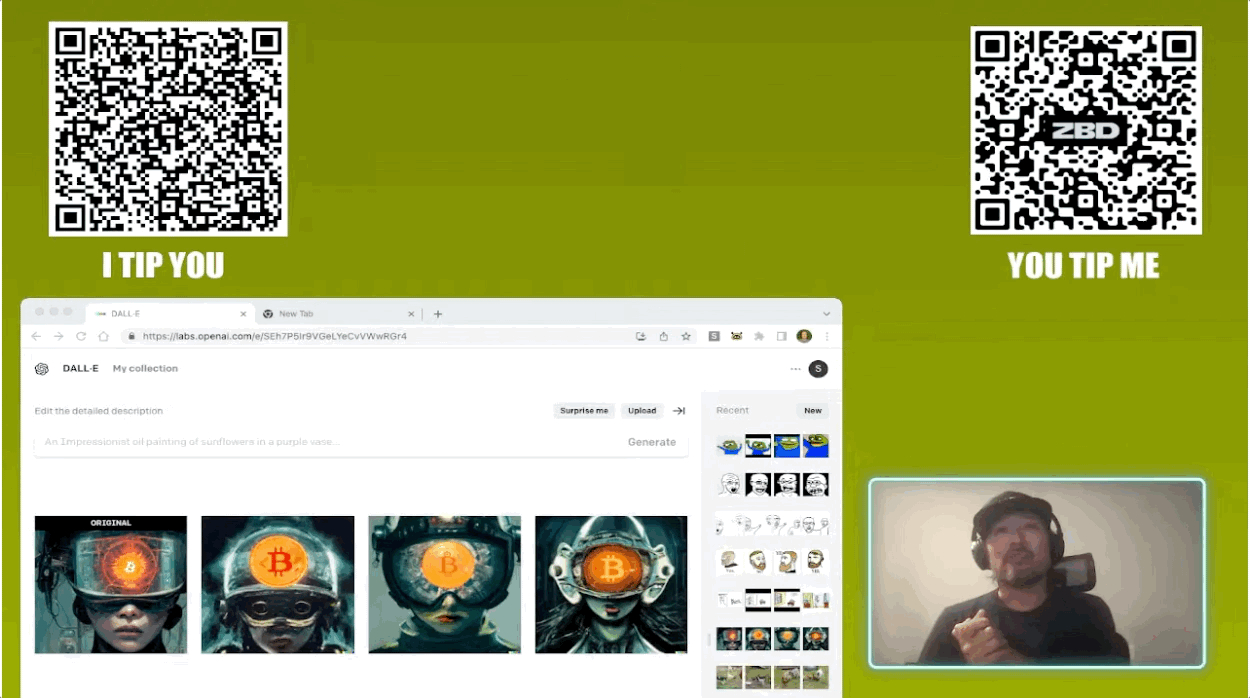Share this page using the share icon
Viewport: 1250px width, 698px height.
point(663,337)
